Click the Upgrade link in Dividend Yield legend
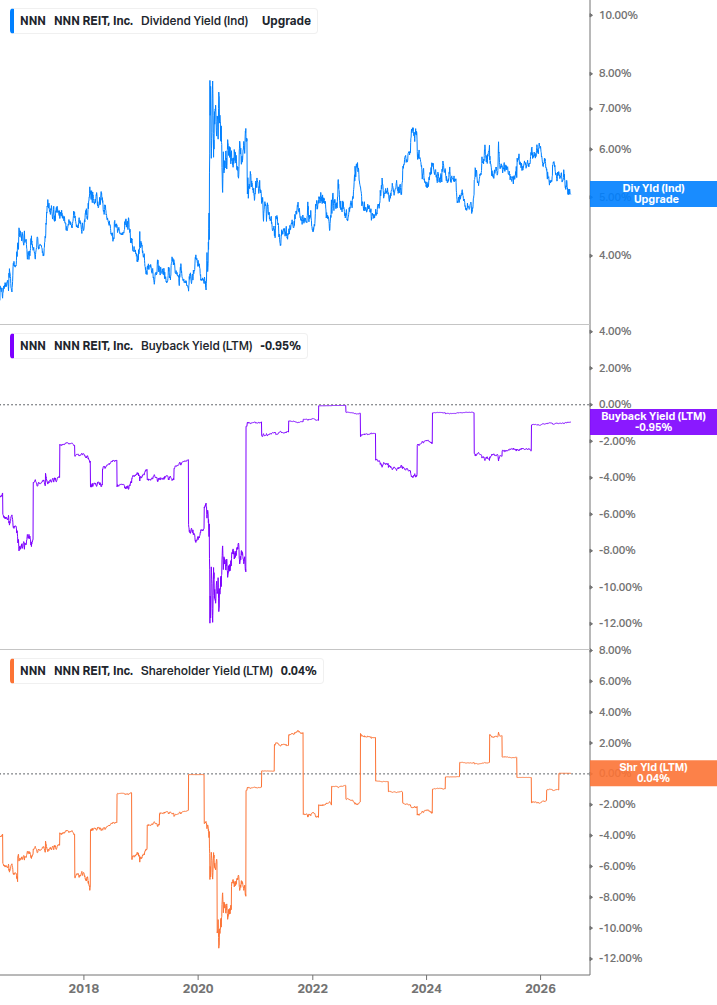The height and width of the screenshot is (1005, 717). point(286,21)
